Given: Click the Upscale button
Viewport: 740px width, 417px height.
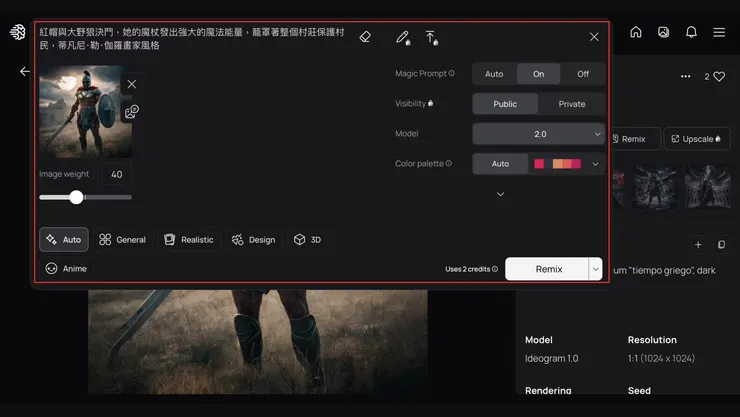Looking at the screenshot, I should [697, 139].
